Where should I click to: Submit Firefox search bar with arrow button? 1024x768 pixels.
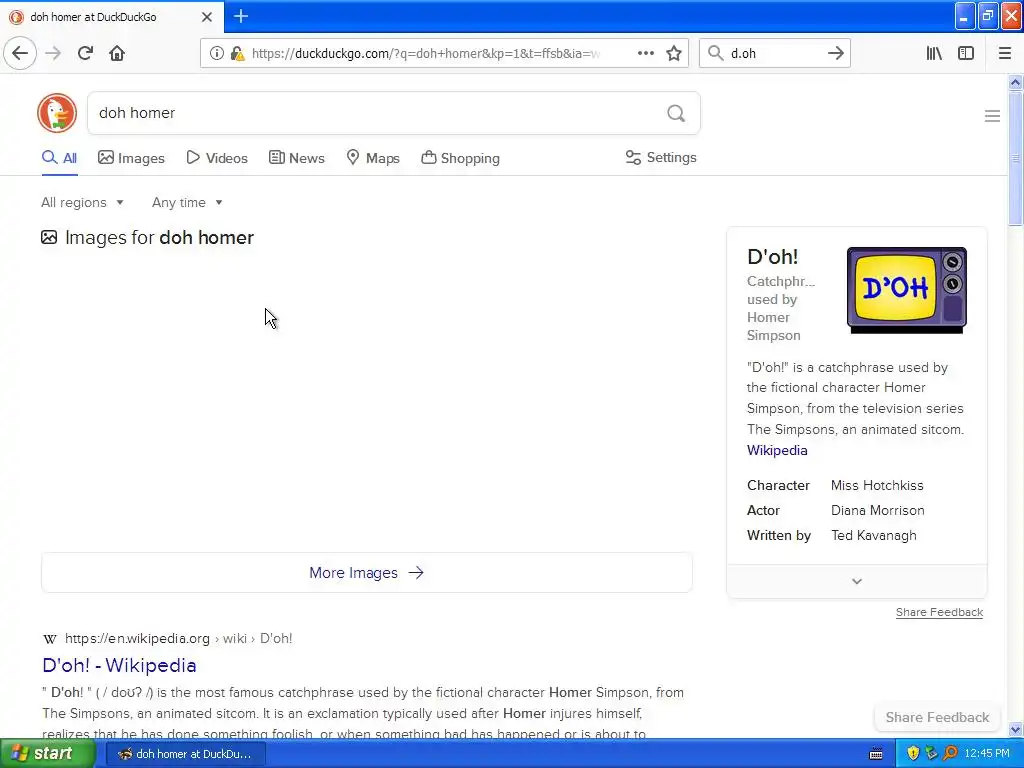pos(835,53)
